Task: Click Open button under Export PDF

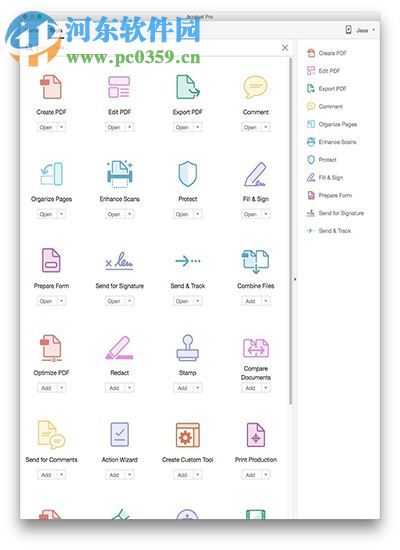Action: pyautogui.click(x=182, y=127)
